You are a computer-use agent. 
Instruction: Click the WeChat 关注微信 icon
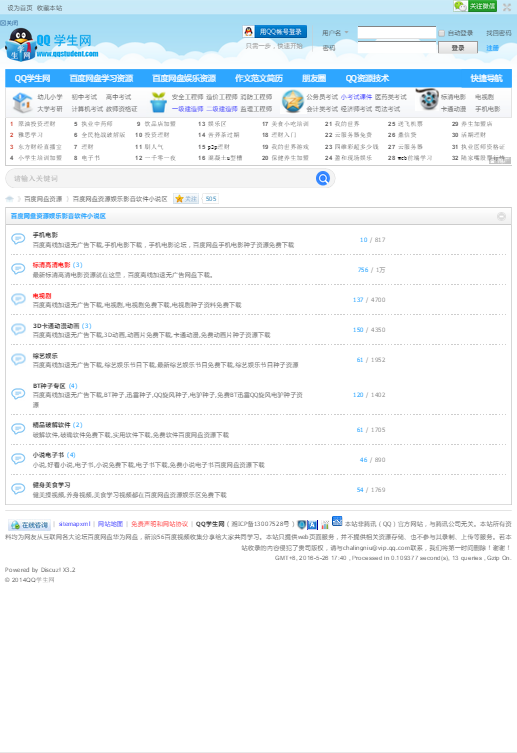tap(475, 6)
